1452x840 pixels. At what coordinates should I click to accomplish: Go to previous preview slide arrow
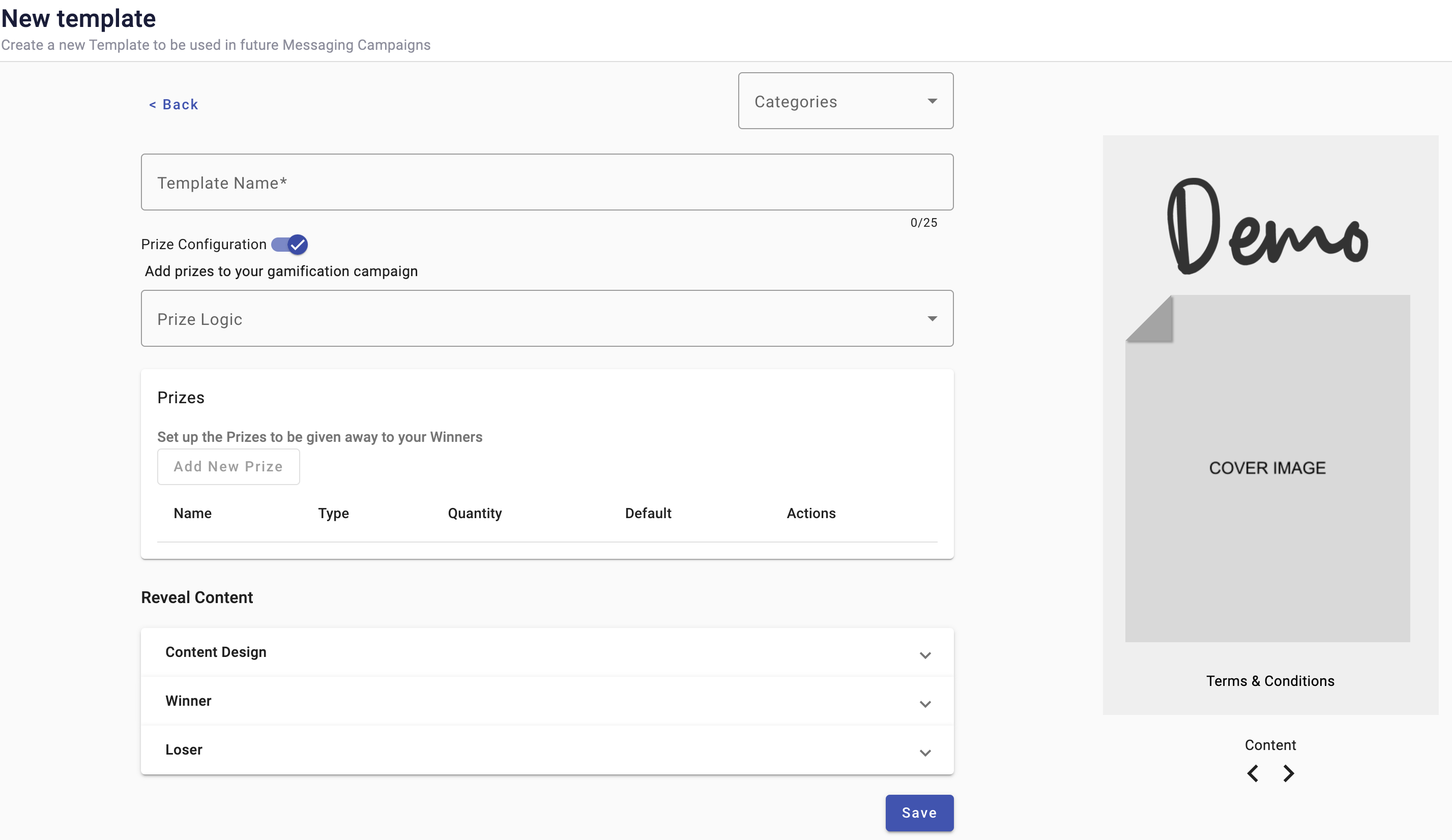[1253, 773]
